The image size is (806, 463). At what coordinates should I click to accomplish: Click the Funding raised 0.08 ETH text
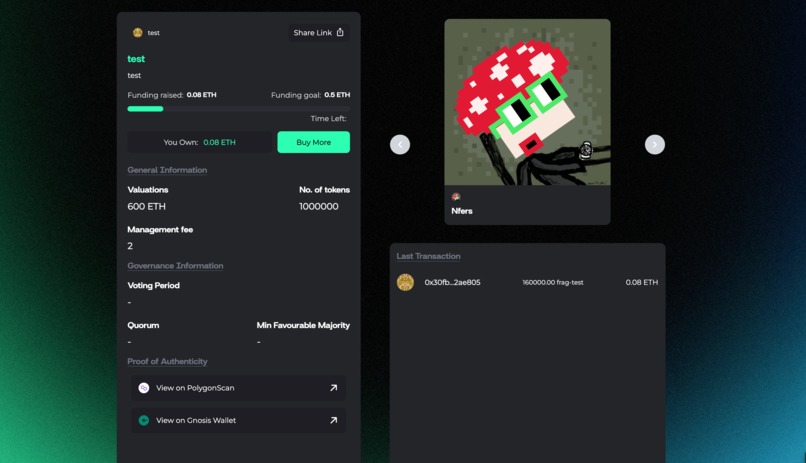tap(172, 95)
